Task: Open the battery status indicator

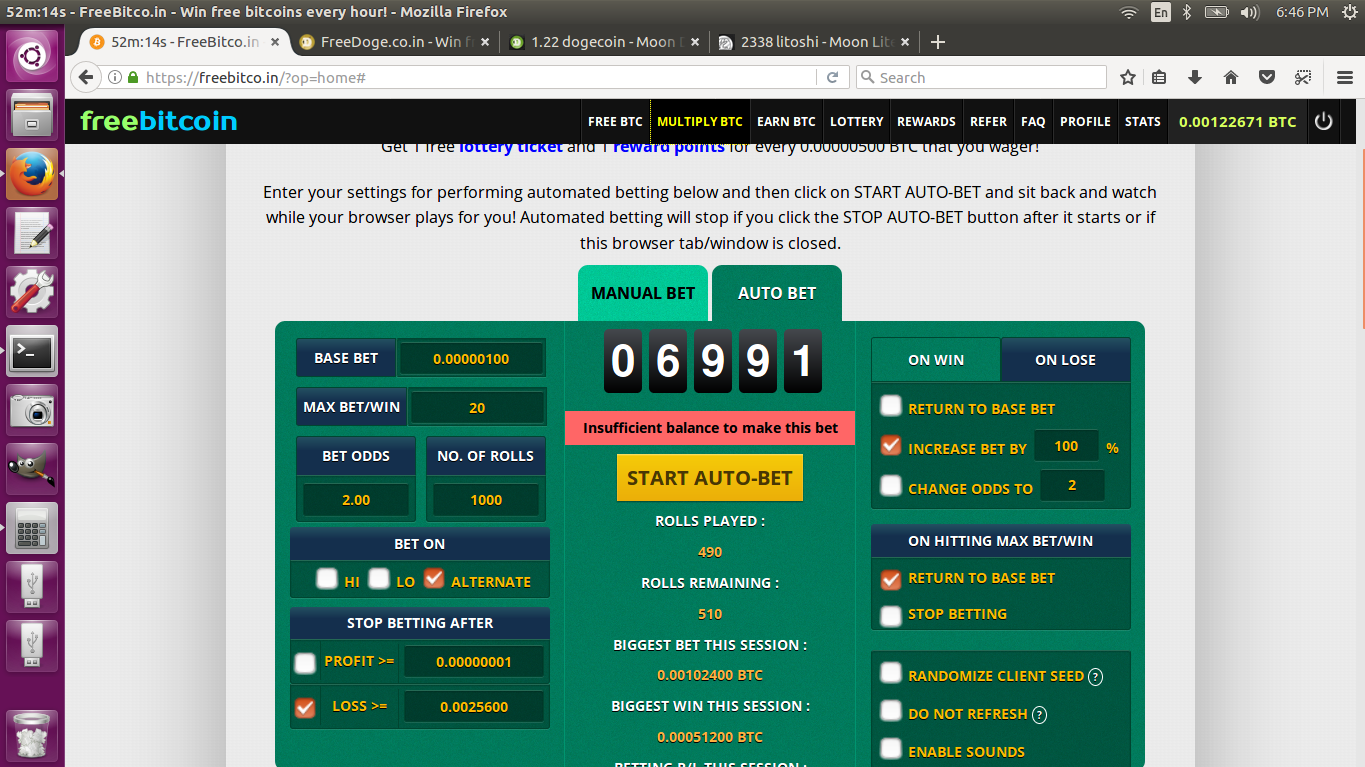Action: [1217, 12]
